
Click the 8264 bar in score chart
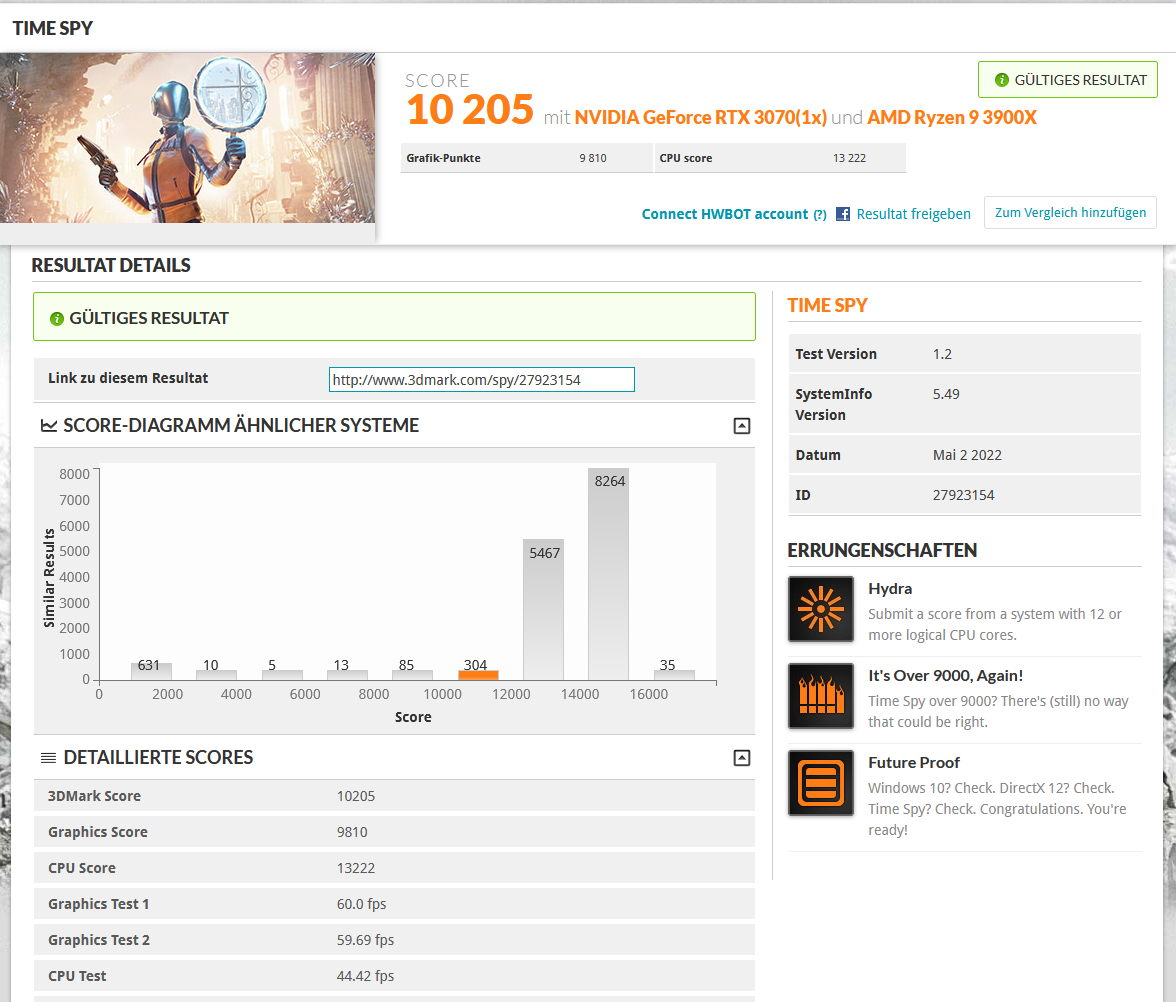coord(608,574)
